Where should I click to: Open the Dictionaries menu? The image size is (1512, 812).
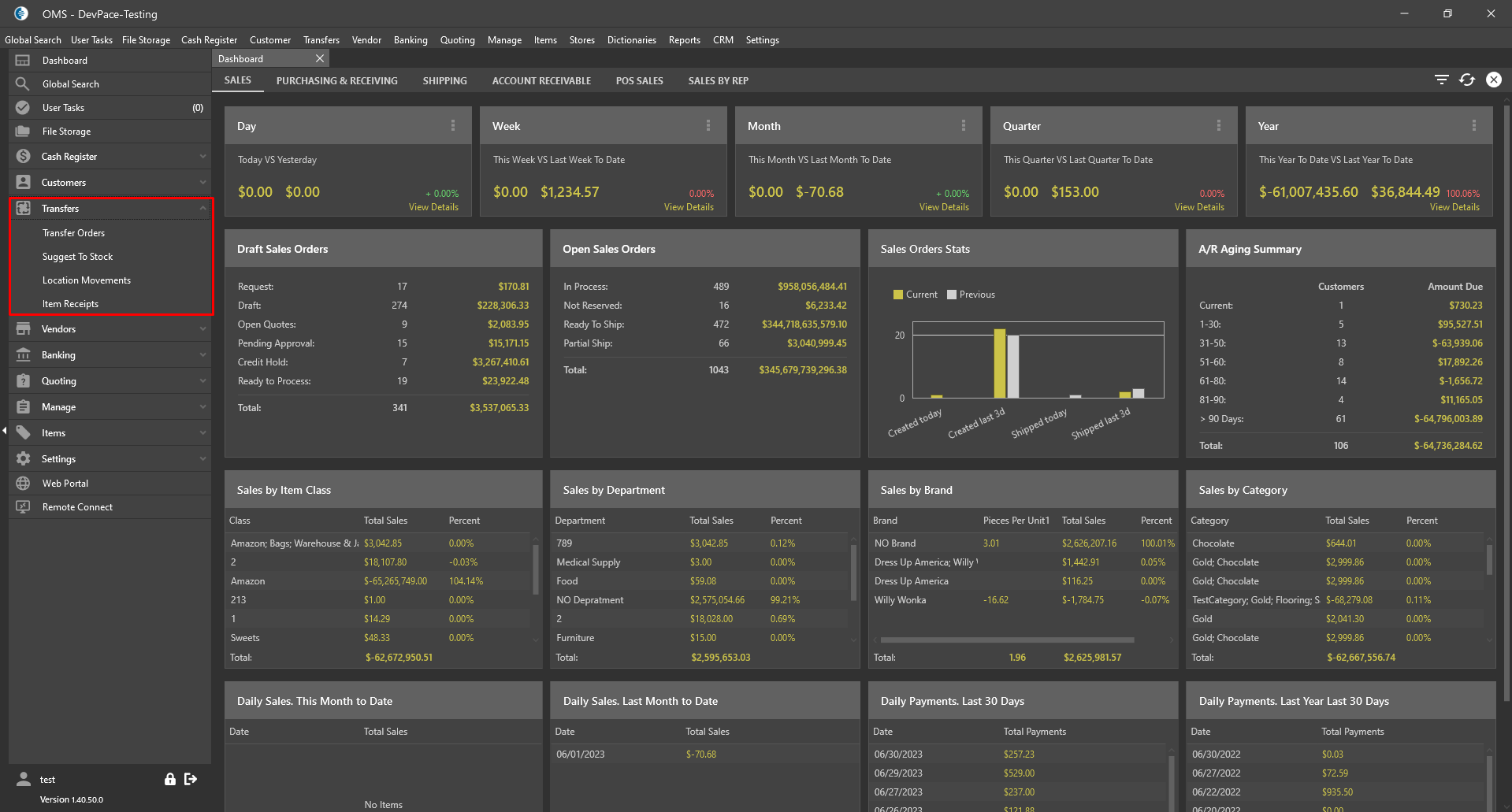tap(632, 40)
